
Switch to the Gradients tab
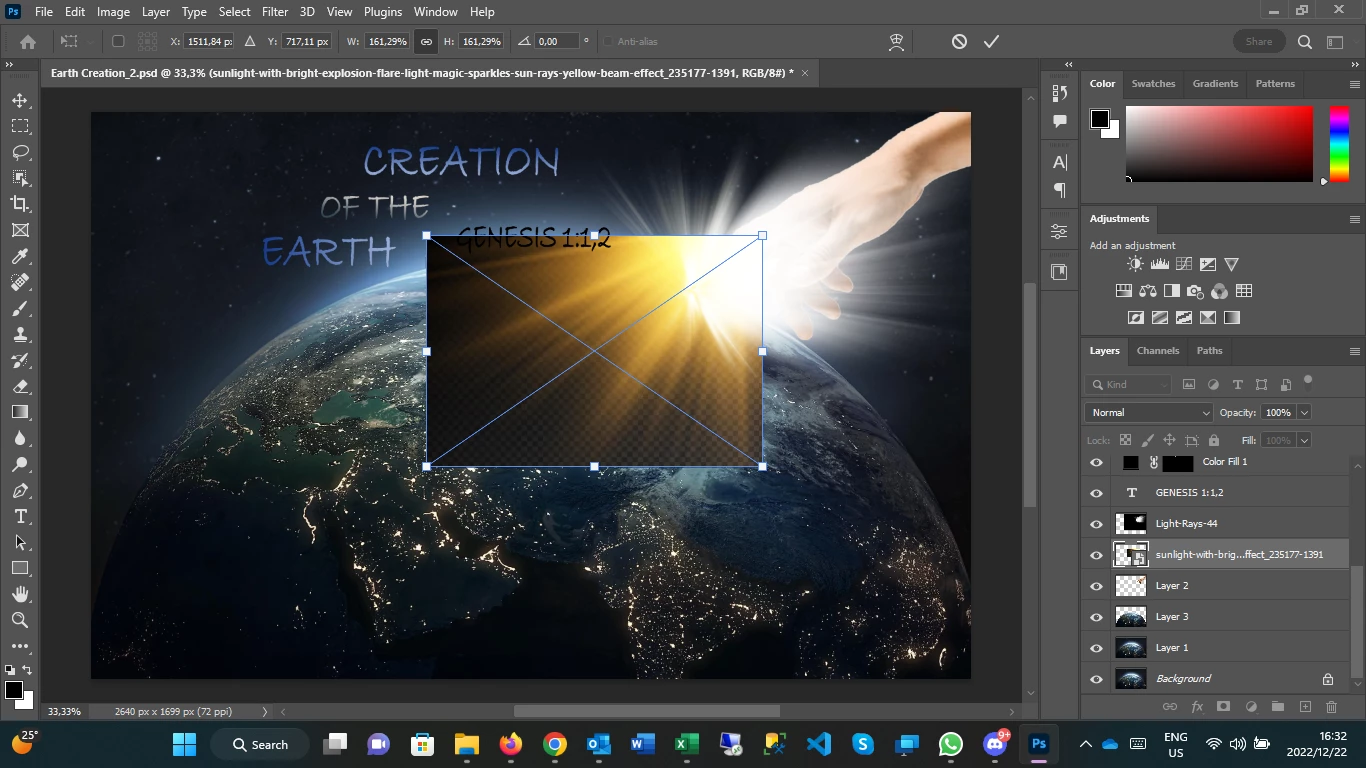(1215, 84)
